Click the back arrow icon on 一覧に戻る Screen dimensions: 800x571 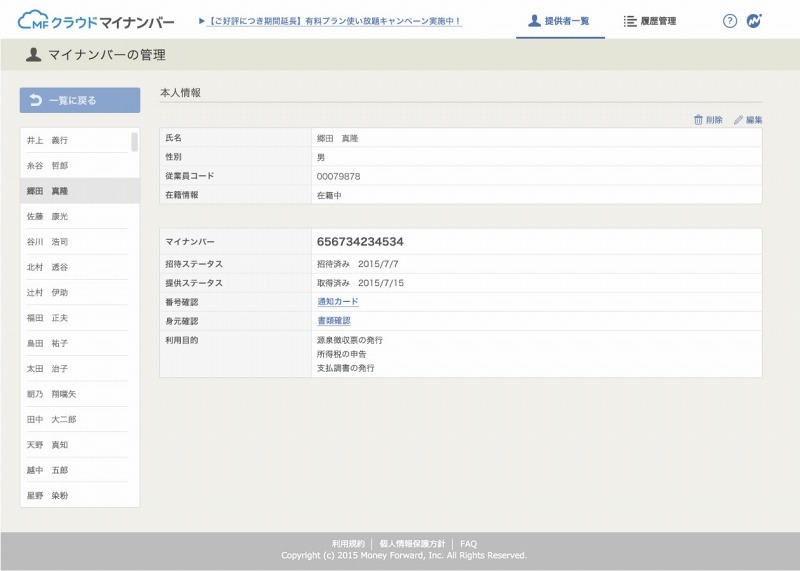(35, 100)
